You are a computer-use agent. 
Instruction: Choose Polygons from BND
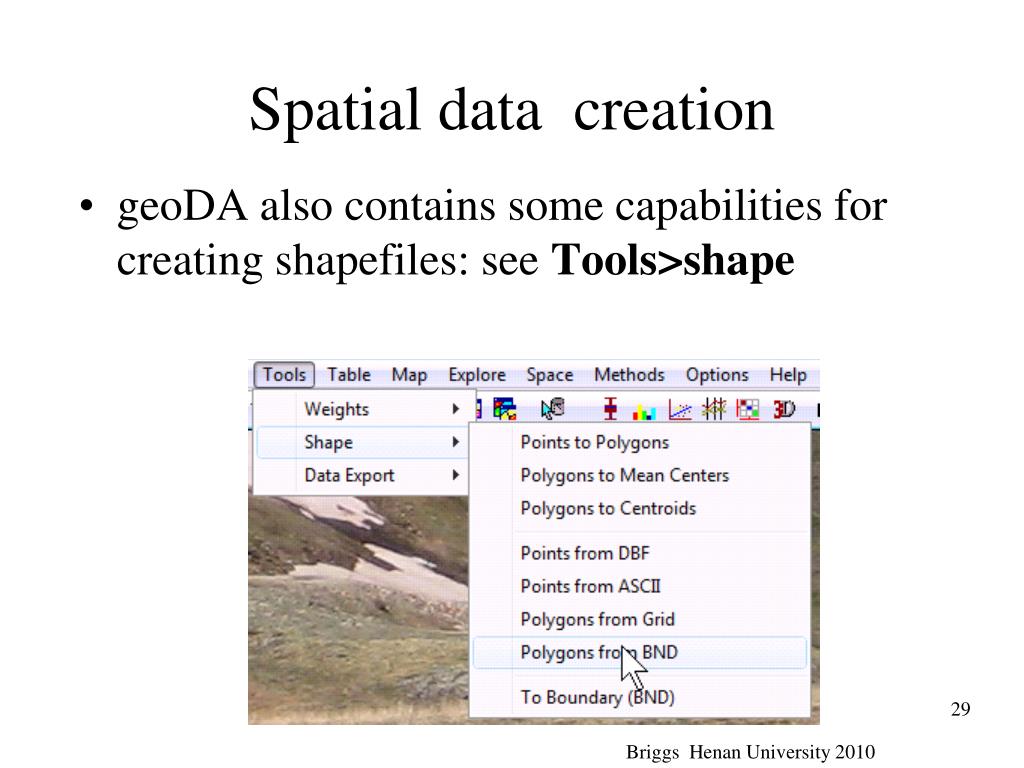tap(640, 652)
